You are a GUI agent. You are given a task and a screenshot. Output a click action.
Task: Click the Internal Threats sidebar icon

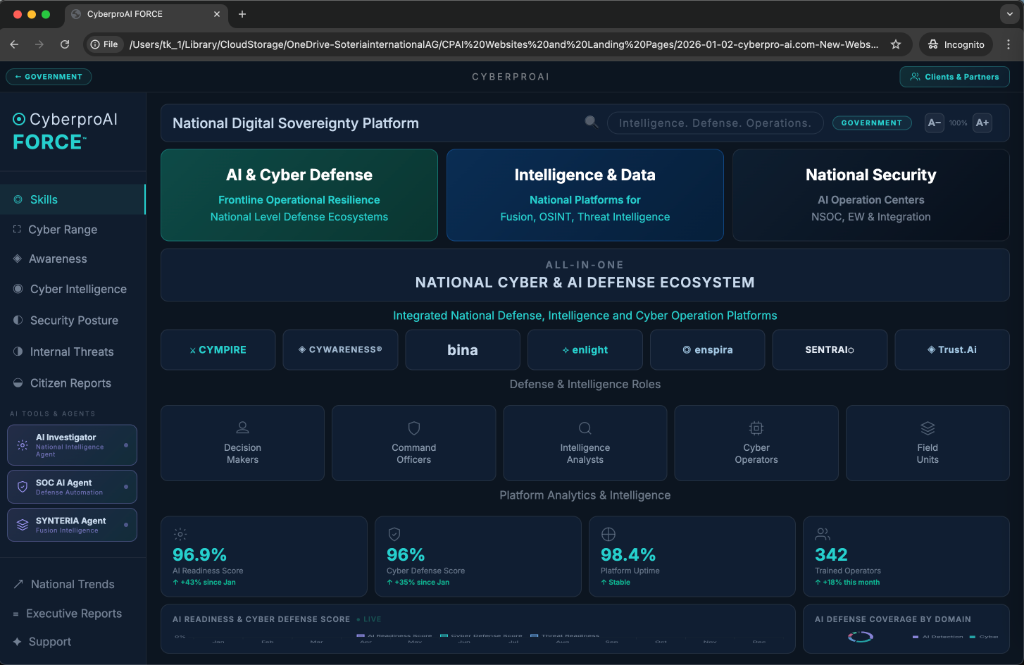point(18,351)
